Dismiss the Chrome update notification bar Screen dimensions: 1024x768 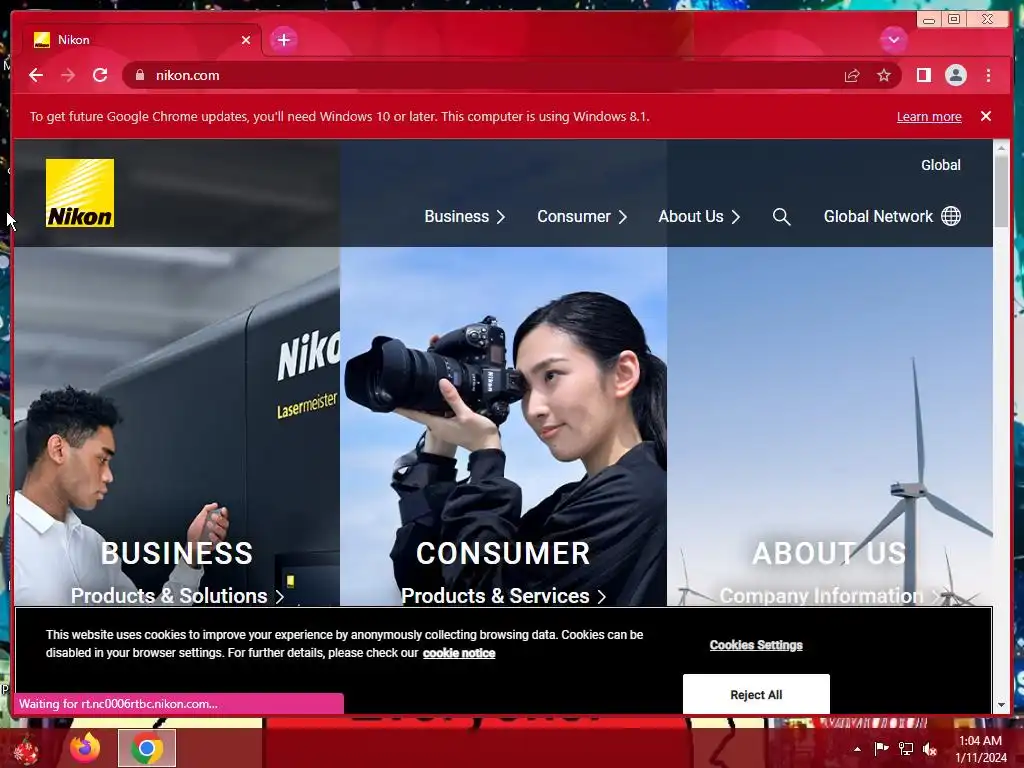(x=985, y=116)
